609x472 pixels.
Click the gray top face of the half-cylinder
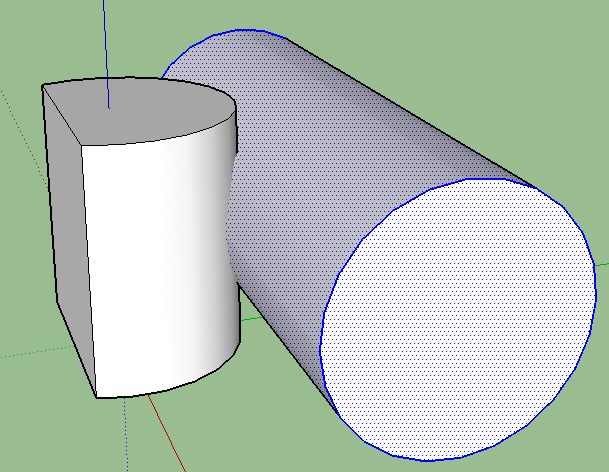150,112
